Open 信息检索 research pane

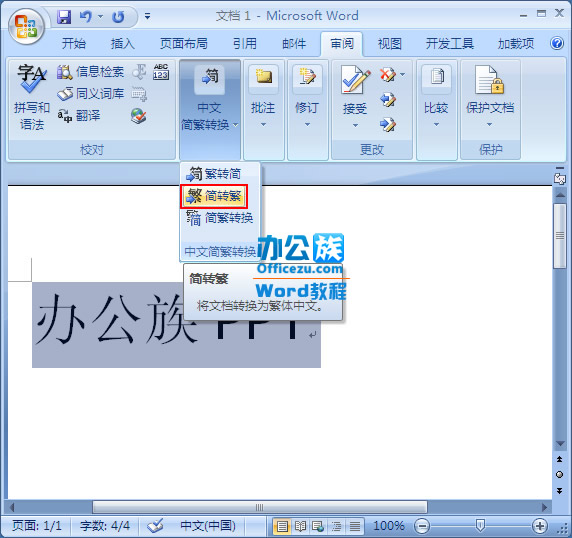tap(90, 72)
